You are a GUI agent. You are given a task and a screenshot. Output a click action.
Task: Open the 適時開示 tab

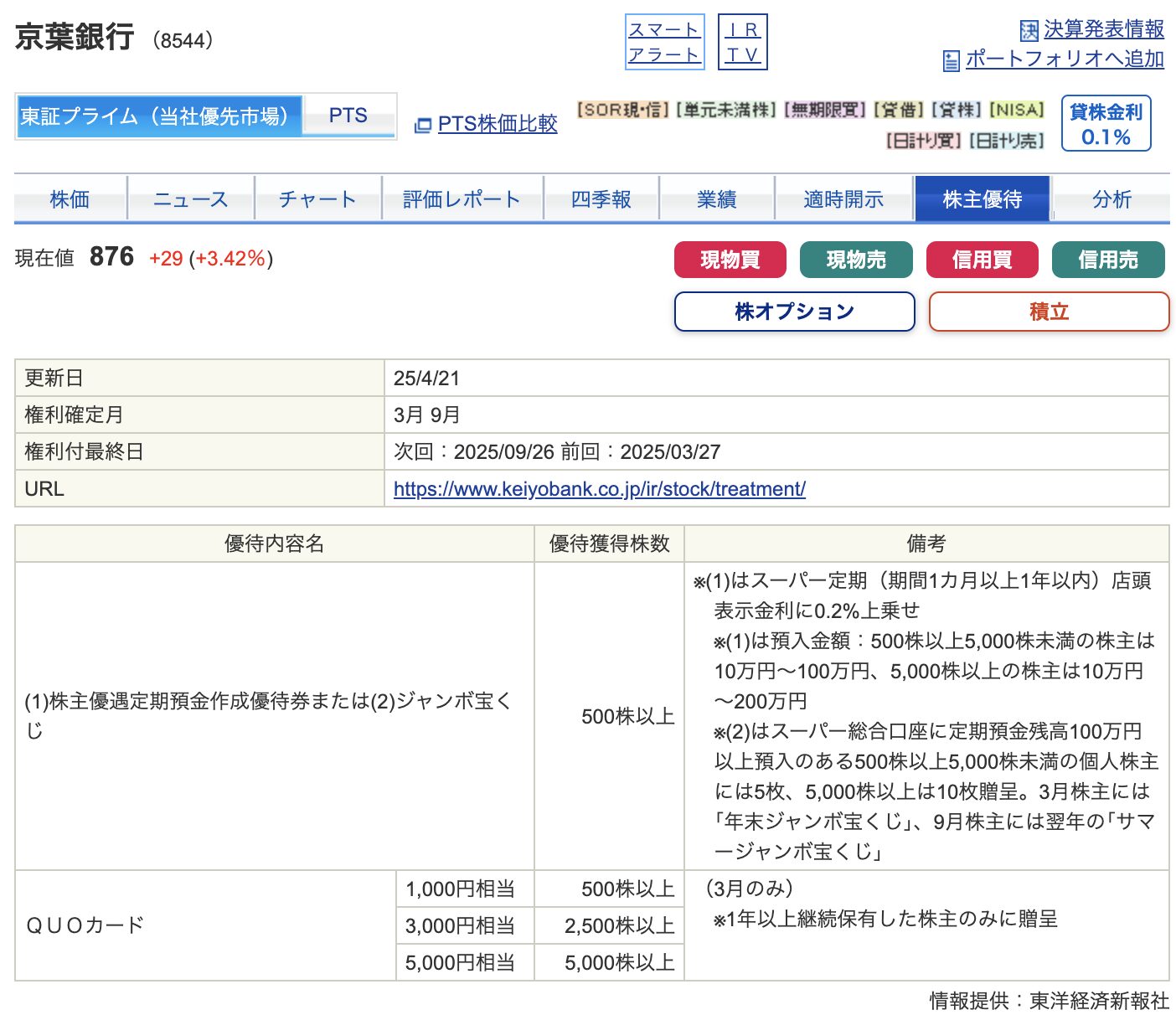pos(843,199)
